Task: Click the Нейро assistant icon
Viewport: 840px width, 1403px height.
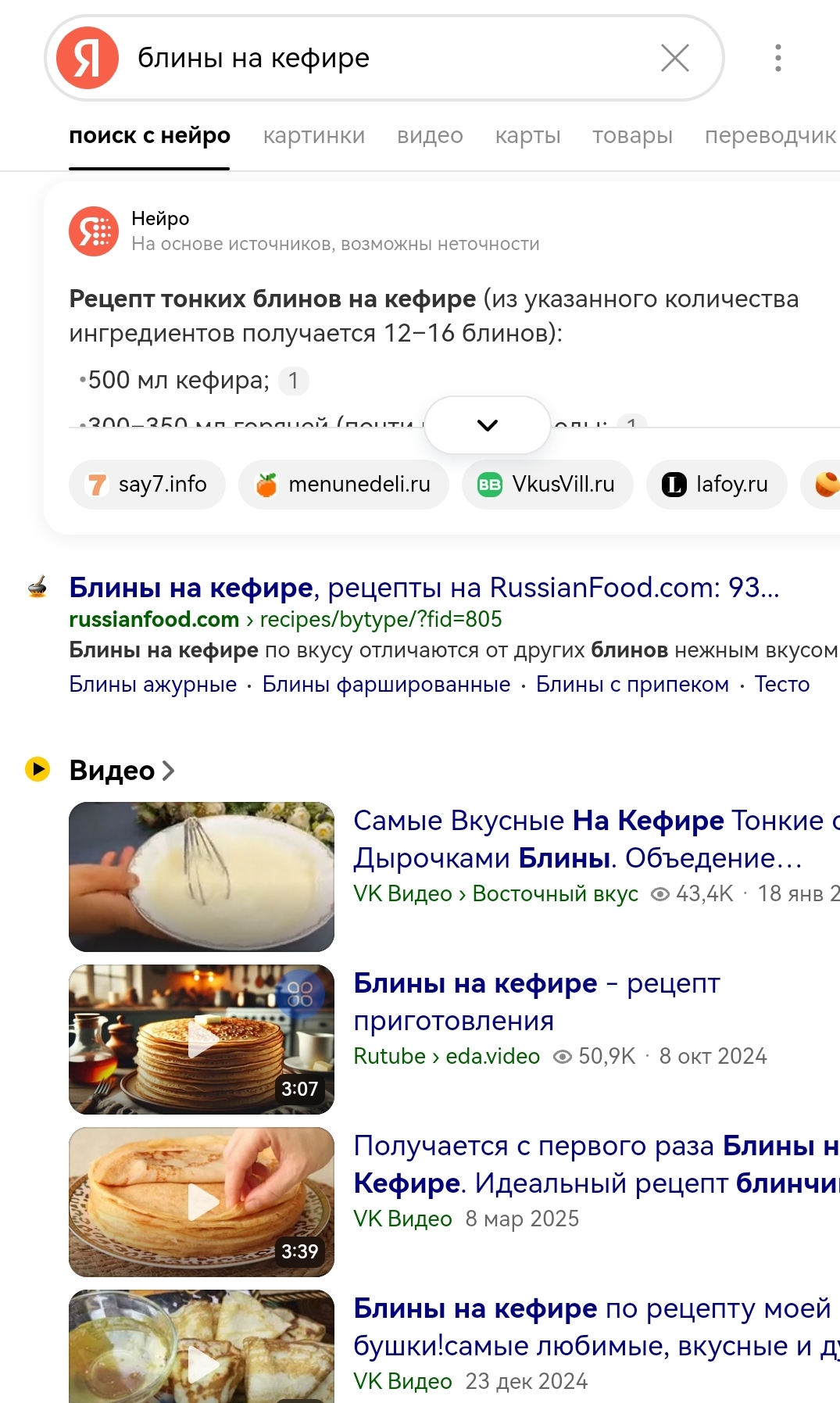Action: coord(94,231)
